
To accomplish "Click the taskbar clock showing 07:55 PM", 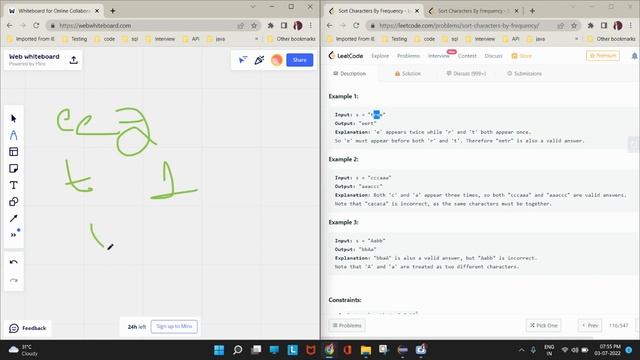I will tap(607, 350).
